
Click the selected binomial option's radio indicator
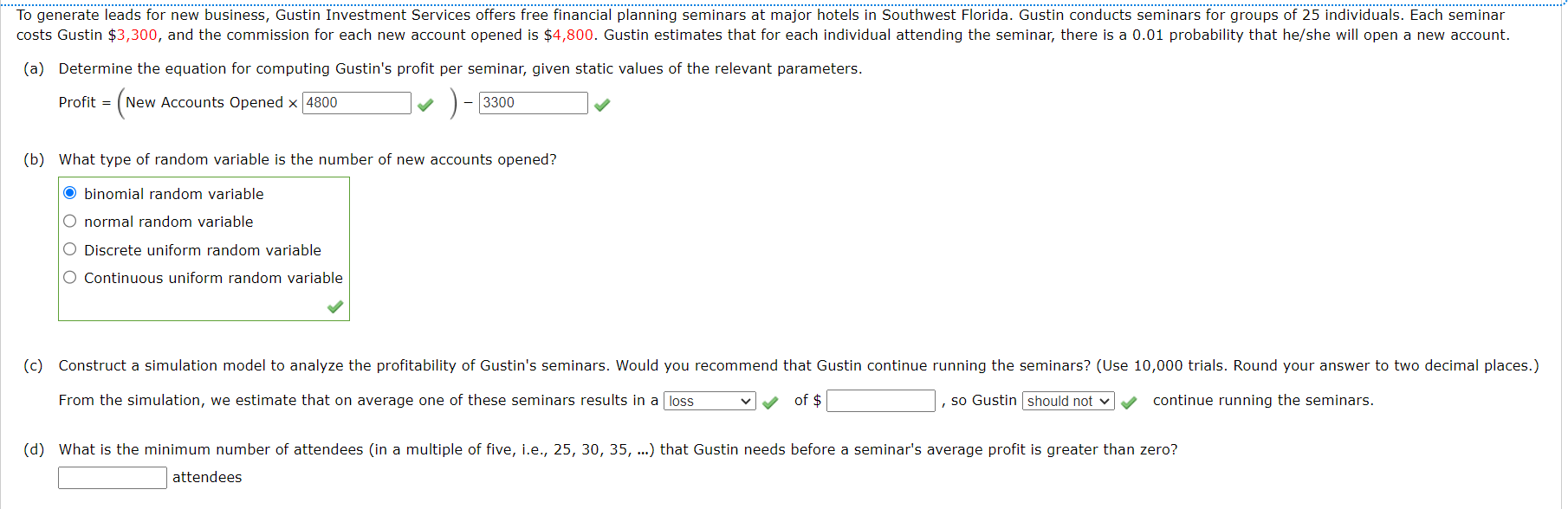[x=70, y=192]
